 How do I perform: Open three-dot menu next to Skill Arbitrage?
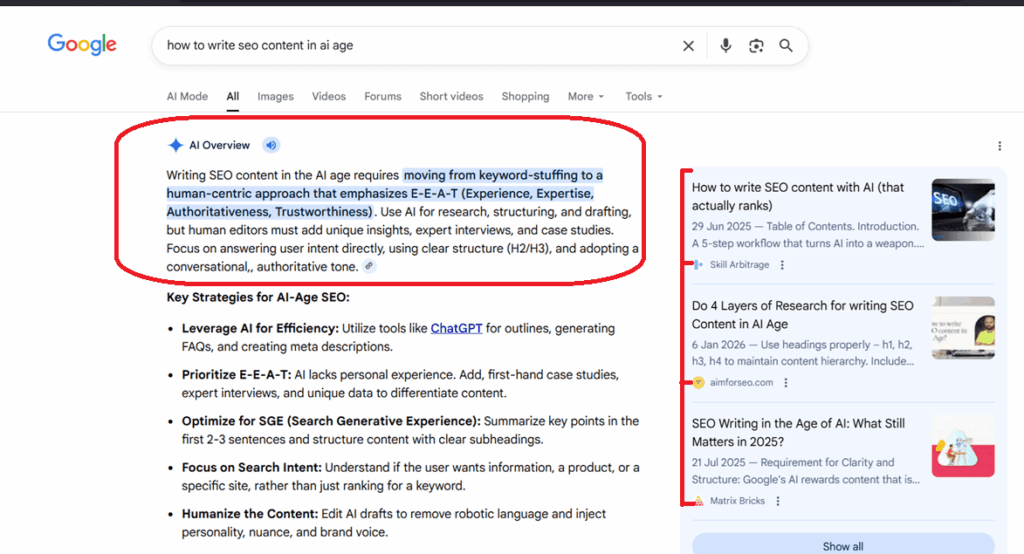[782, 265]
